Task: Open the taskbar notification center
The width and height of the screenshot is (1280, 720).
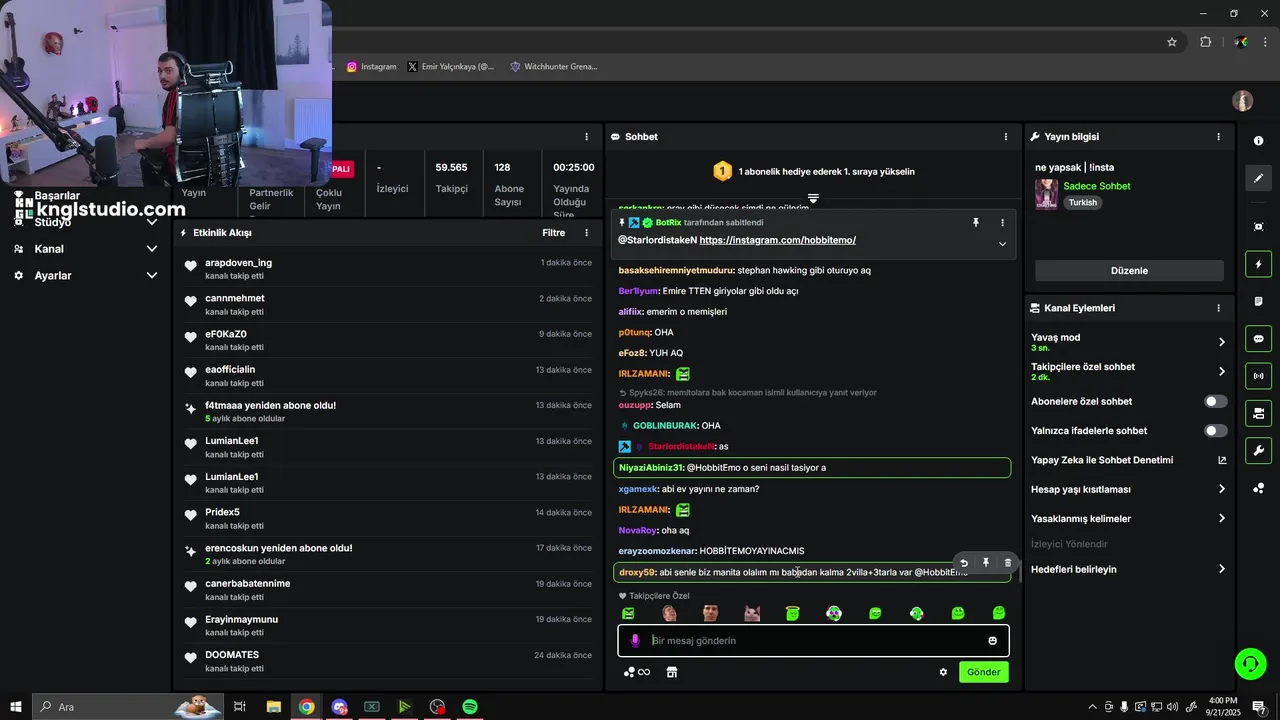Action: (1259, 707)
